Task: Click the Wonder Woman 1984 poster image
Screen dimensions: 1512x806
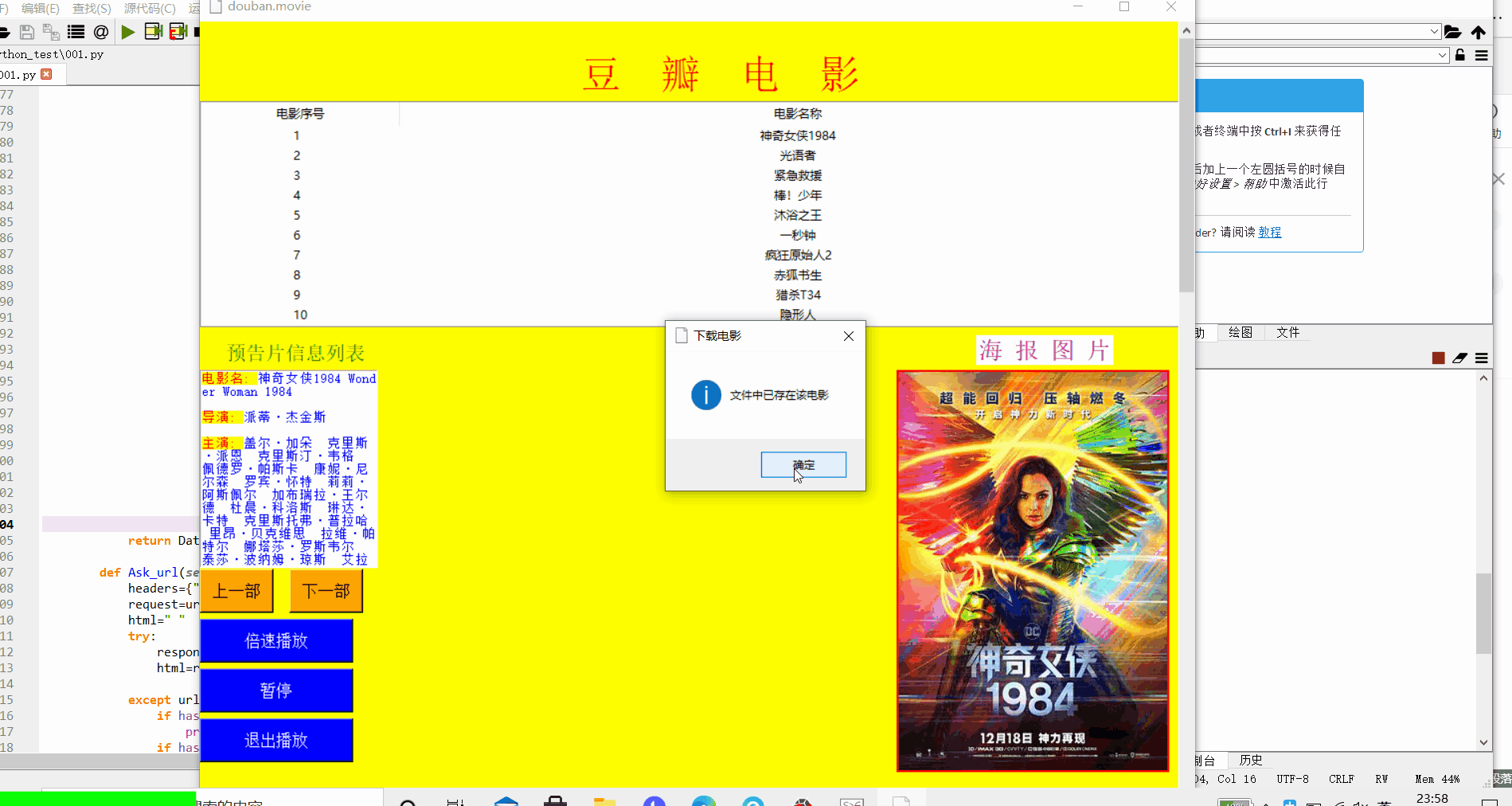Action: [x=1033, y=571]
